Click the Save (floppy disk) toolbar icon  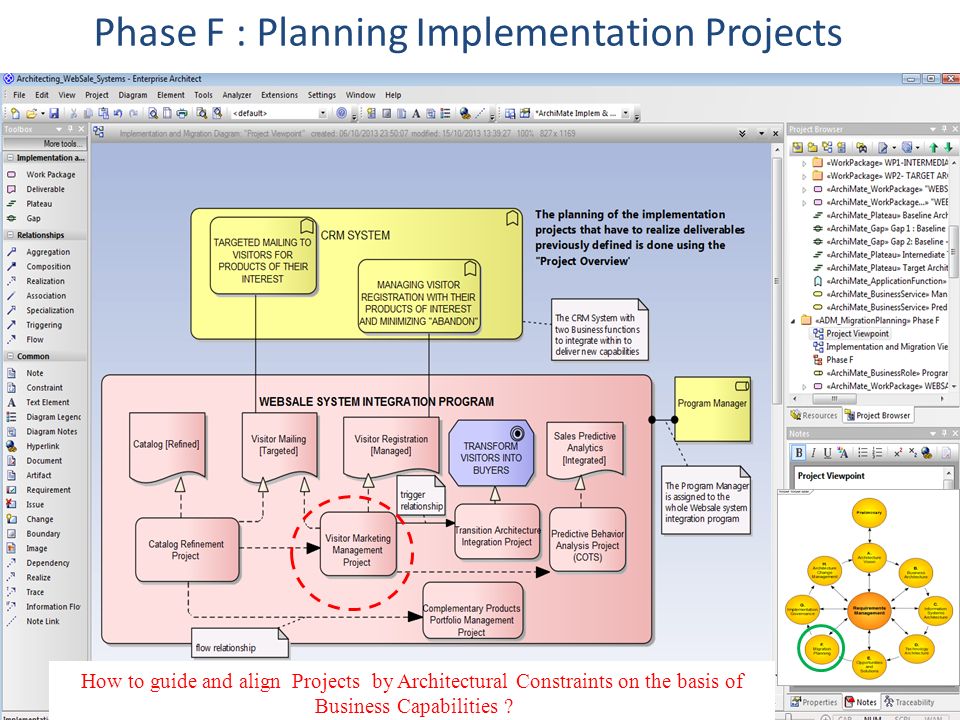(54, 113)
